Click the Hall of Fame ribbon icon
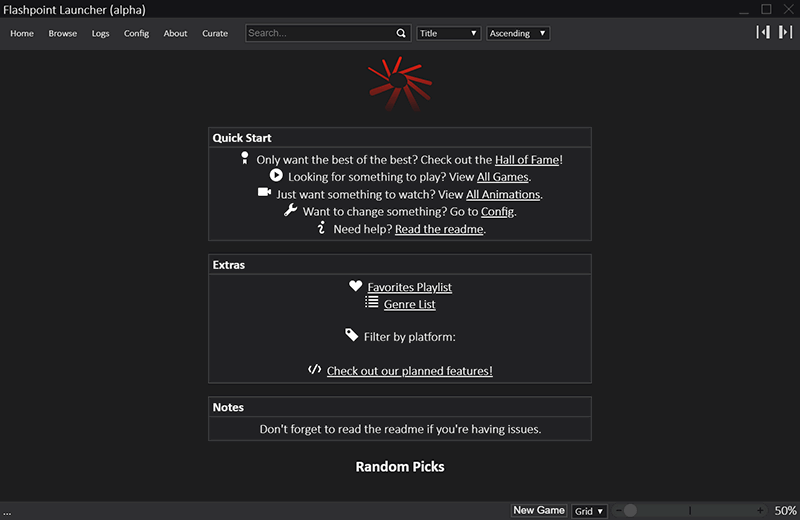Screen dimensions: 800x520 (245, 158)
